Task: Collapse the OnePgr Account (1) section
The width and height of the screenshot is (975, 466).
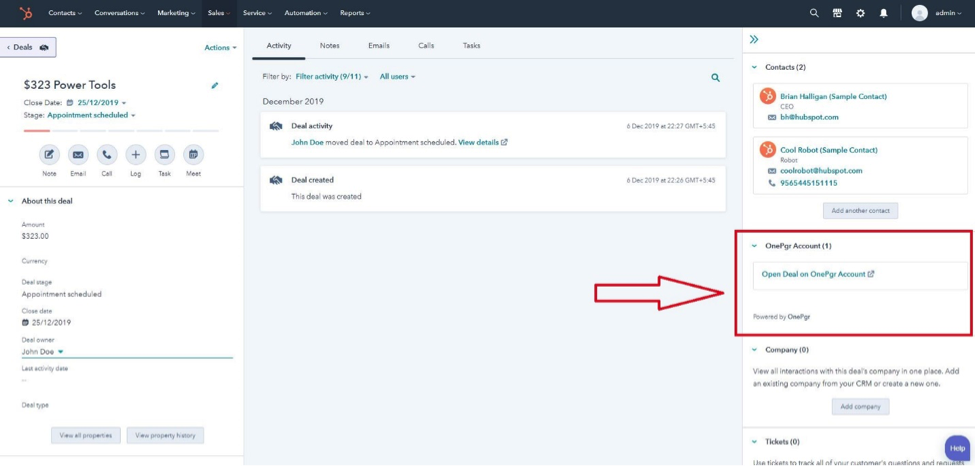Action: click(754, 246)
